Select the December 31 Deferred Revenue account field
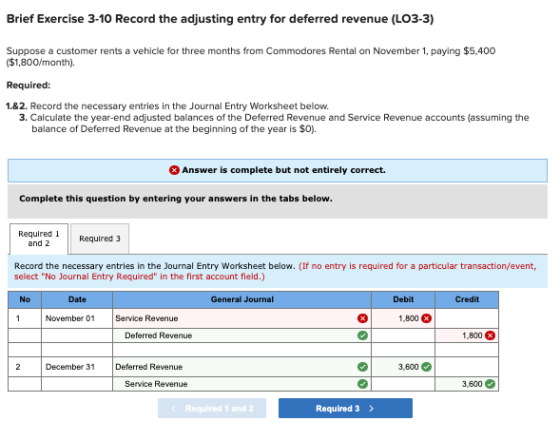 (242, 367)
